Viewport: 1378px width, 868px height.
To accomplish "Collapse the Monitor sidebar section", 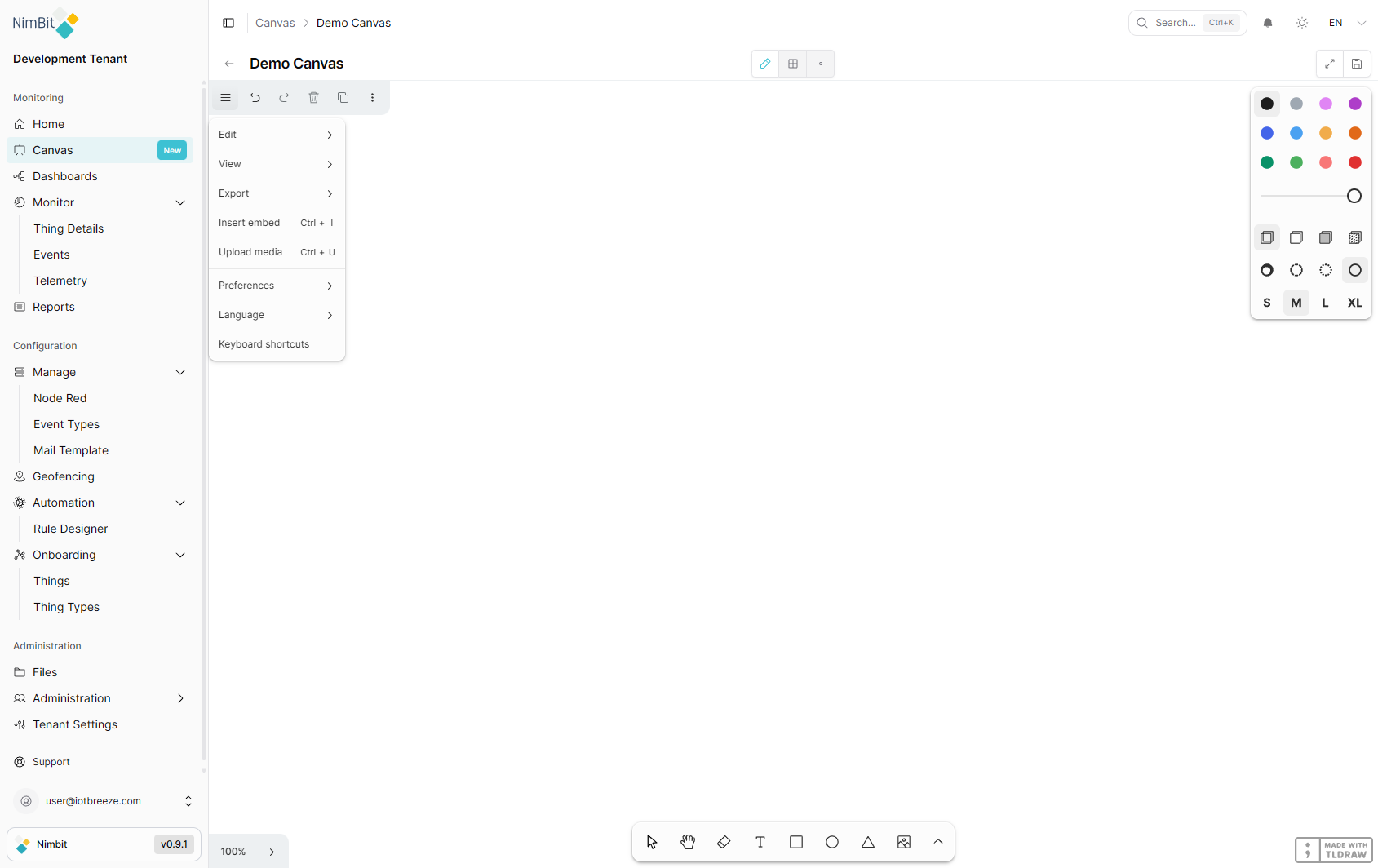I will coord(180,201).
